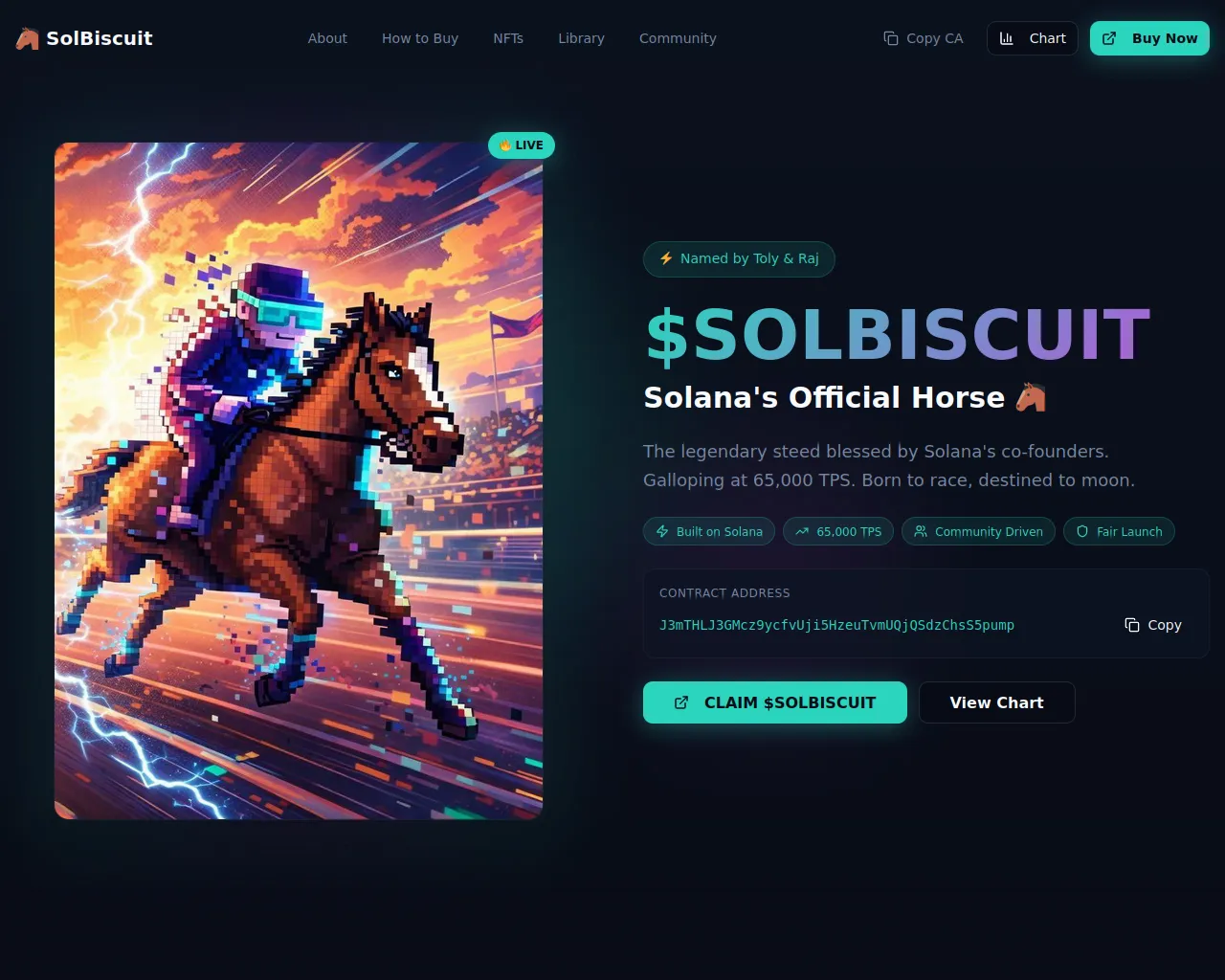This screenshot has width=1225, height=980.
Task: Click the external link icon in CLAIM button
Action: 681,702
